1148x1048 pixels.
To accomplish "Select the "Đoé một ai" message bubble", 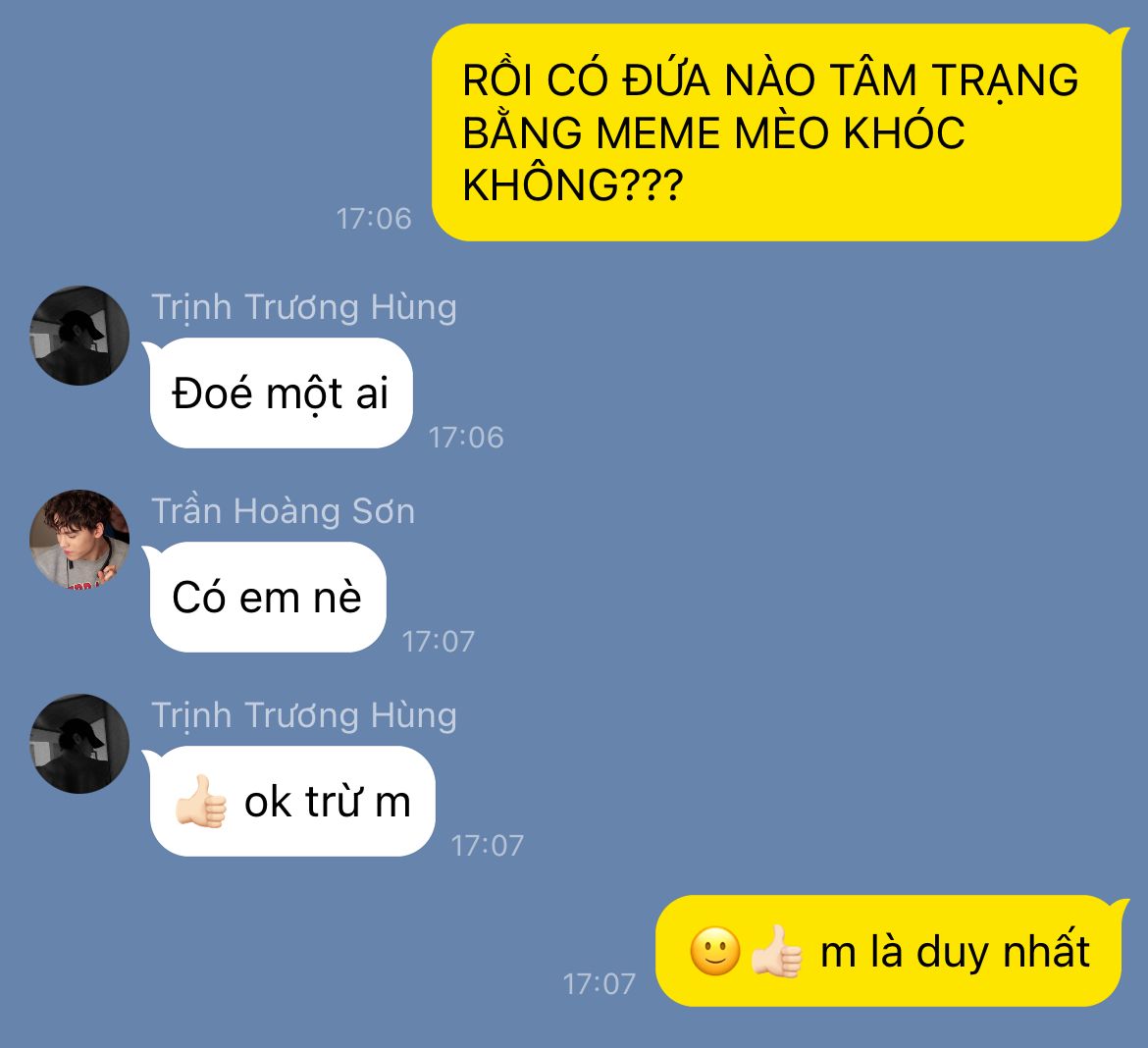I will tap(279, 393).
